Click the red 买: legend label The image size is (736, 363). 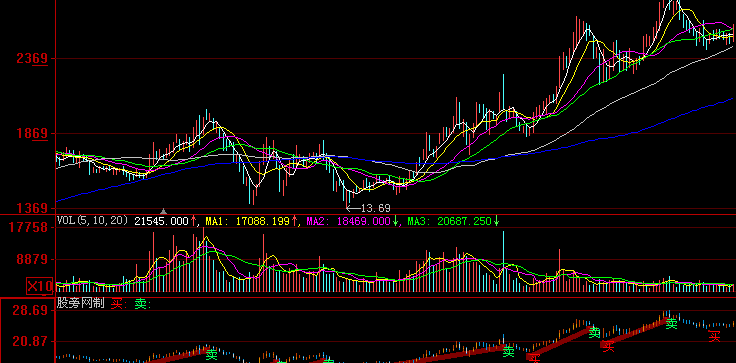119,304
